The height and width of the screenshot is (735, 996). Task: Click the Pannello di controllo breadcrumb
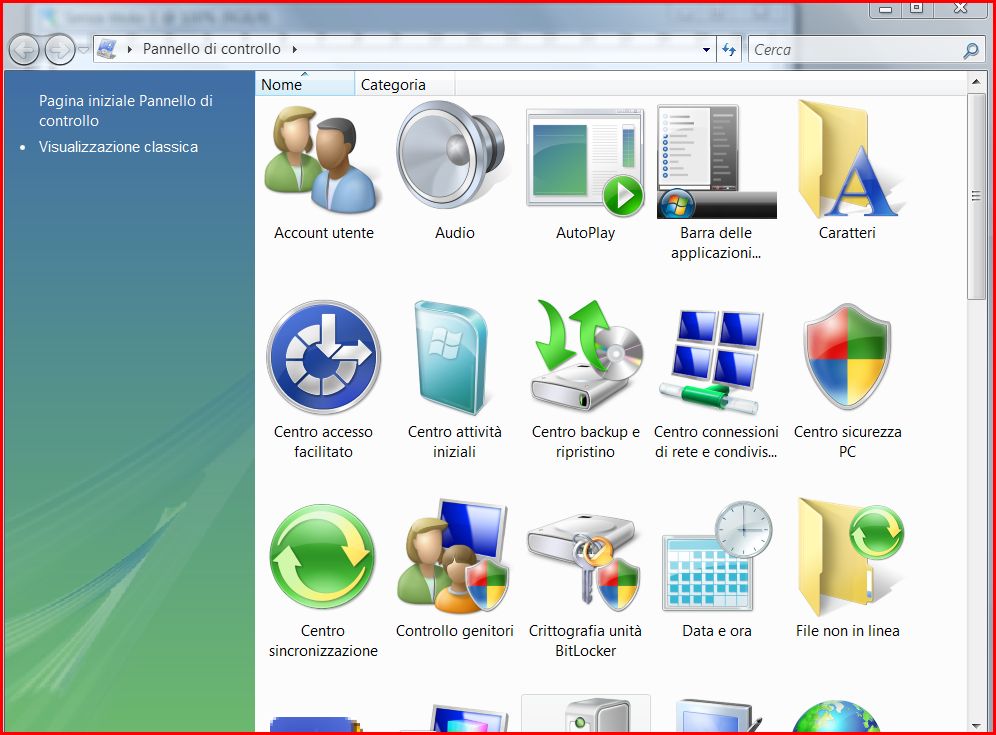point(212,49)
